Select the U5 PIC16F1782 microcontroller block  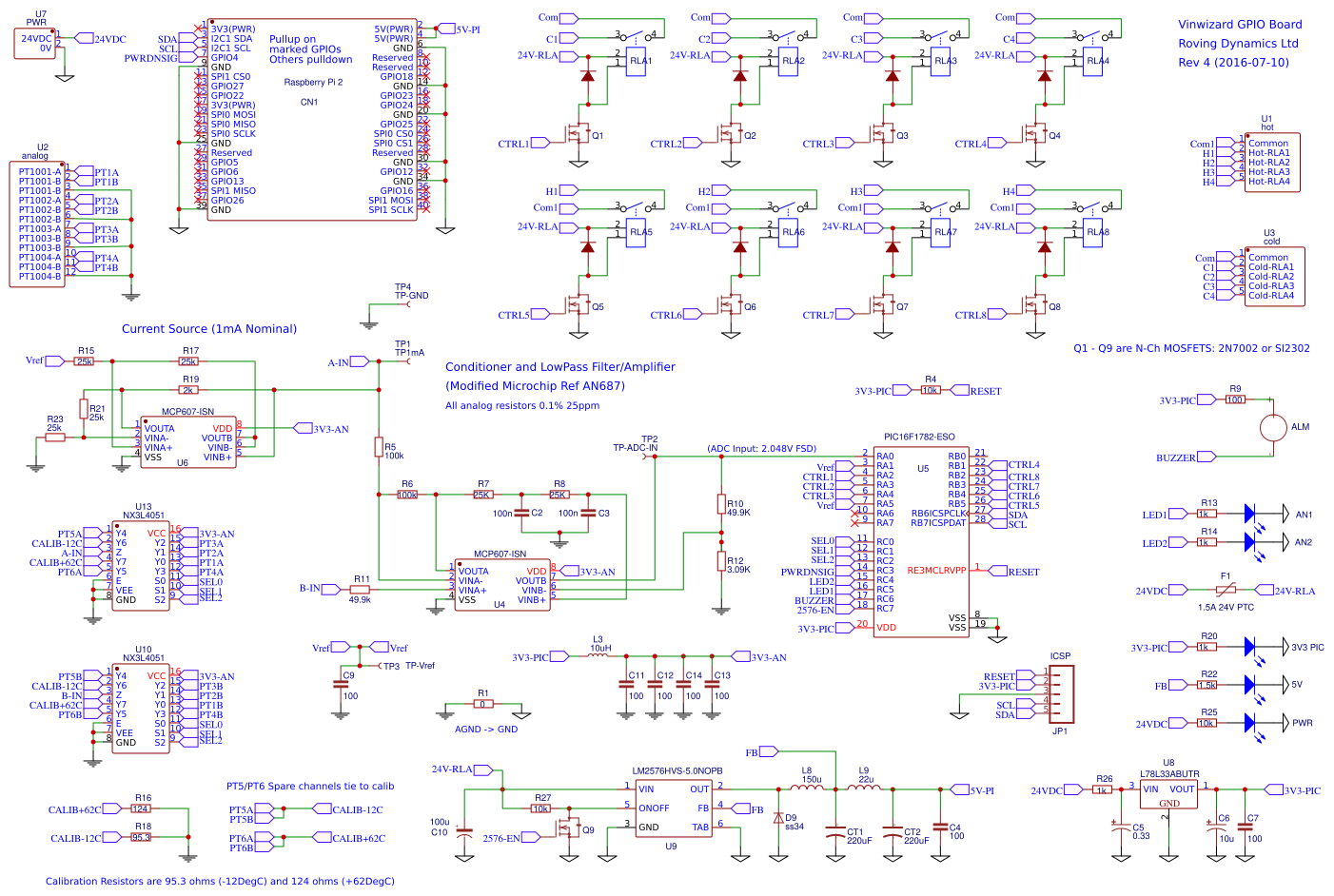[921, 542]
